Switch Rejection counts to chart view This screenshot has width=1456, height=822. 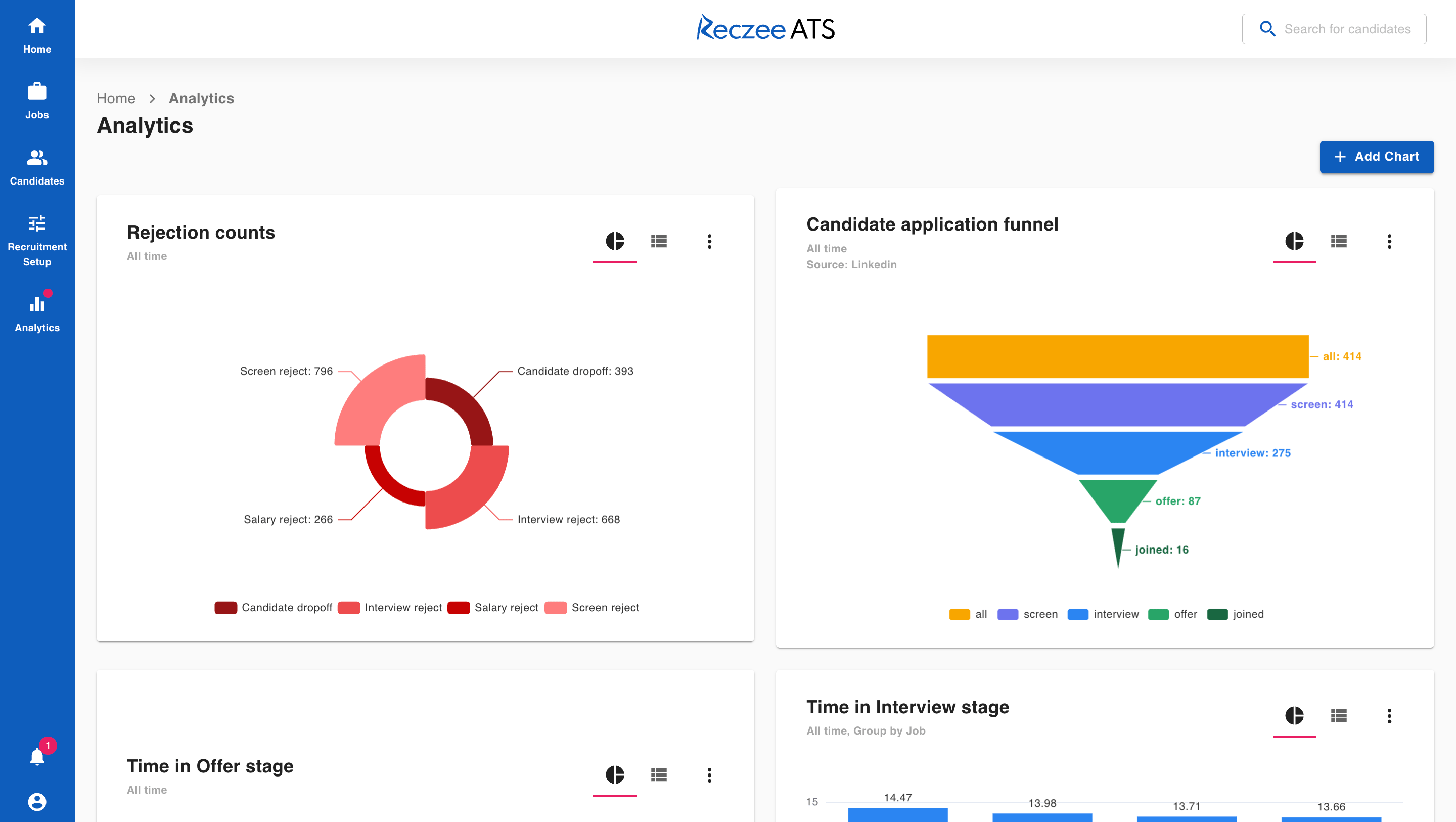point(615,242)
